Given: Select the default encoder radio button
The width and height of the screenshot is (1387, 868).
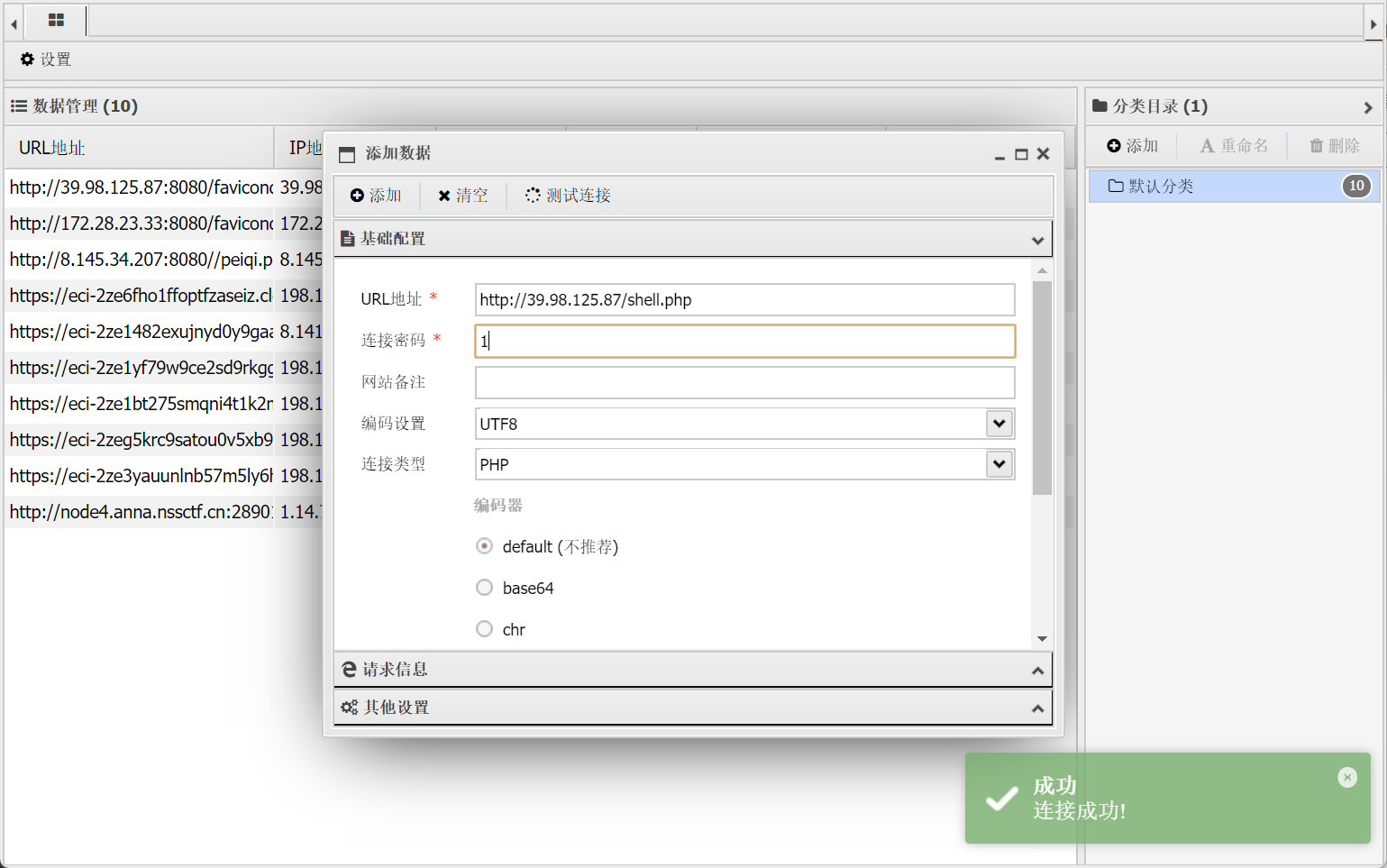Looking at the screenshot, I should point(485,546).
